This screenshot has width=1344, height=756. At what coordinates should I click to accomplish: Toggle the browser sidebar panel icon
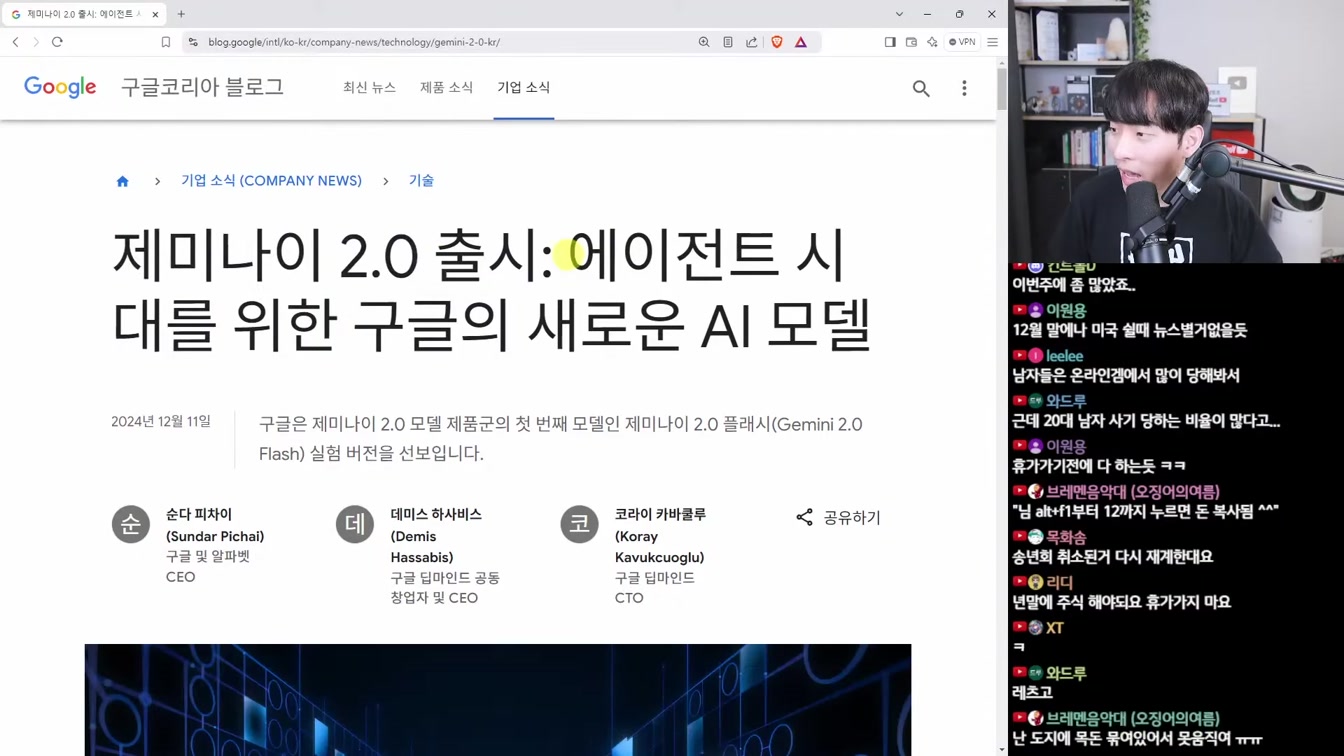tap(890, 42)
